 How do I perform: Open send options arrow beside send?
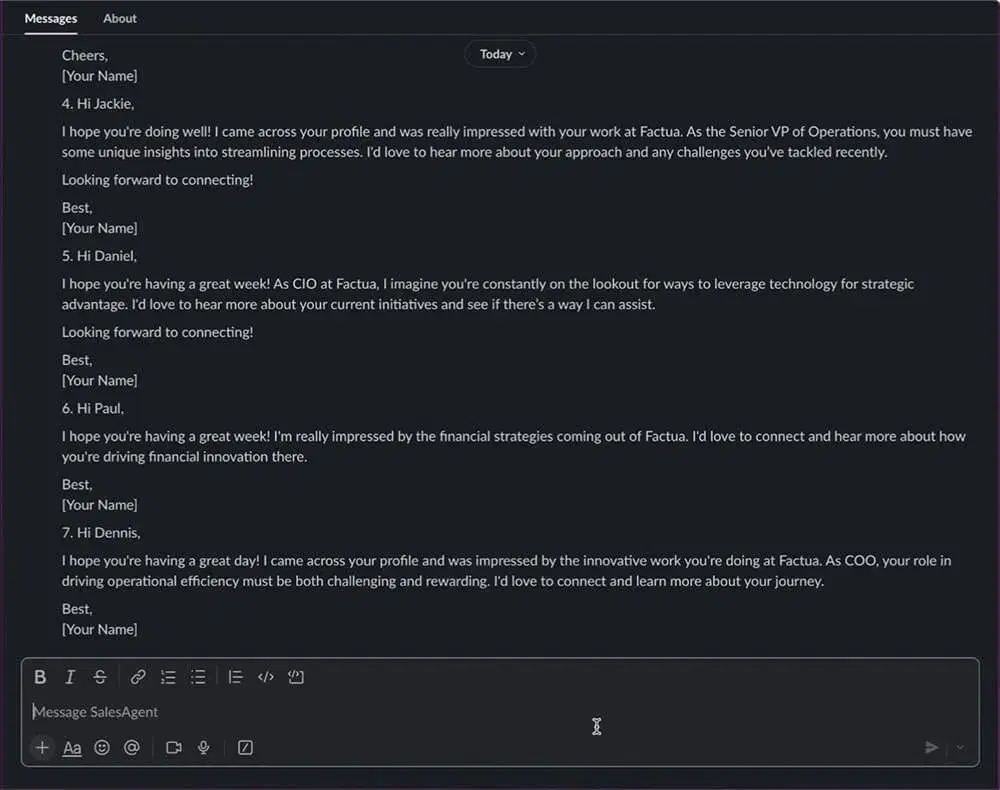click(960, 747)
